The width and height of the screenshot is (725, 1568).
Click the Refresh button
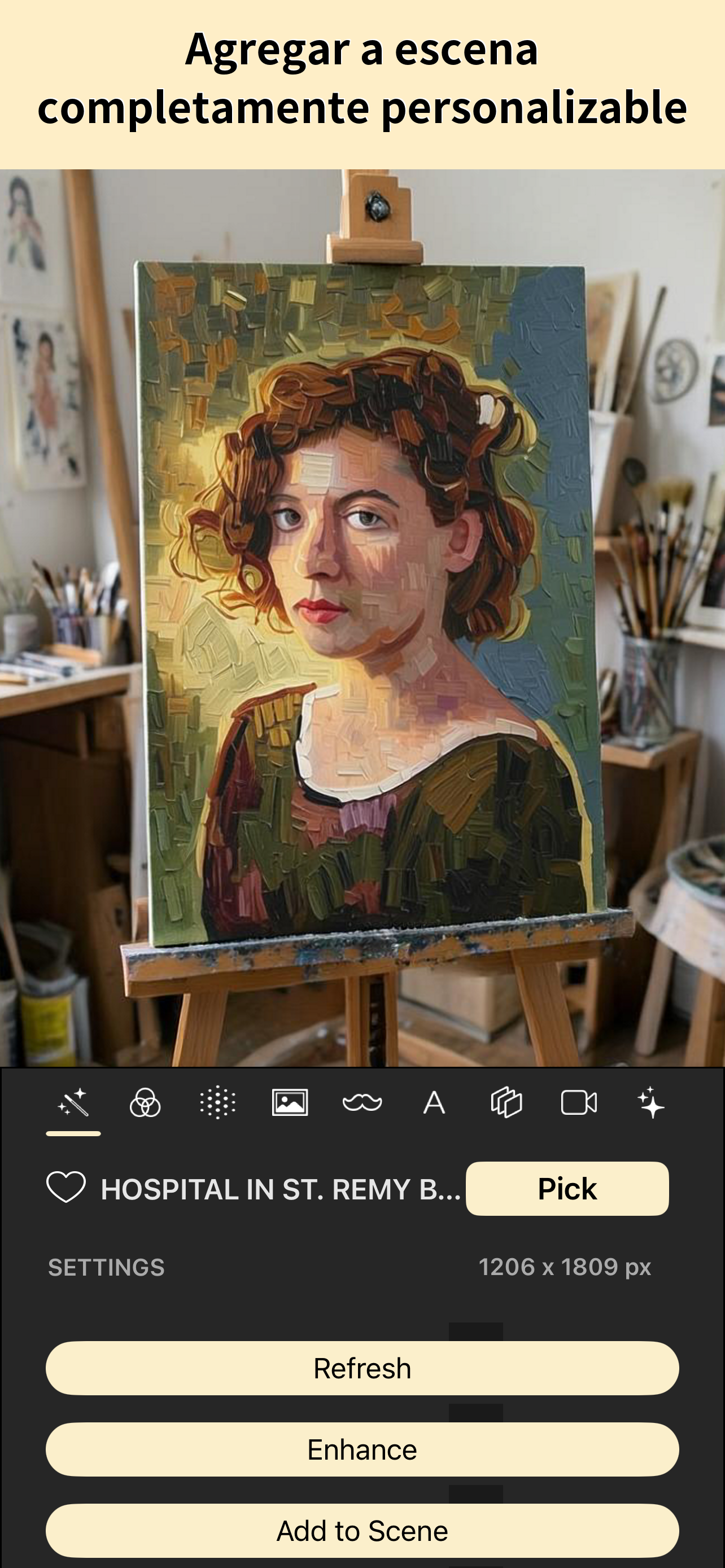(x=362, y=1368)
